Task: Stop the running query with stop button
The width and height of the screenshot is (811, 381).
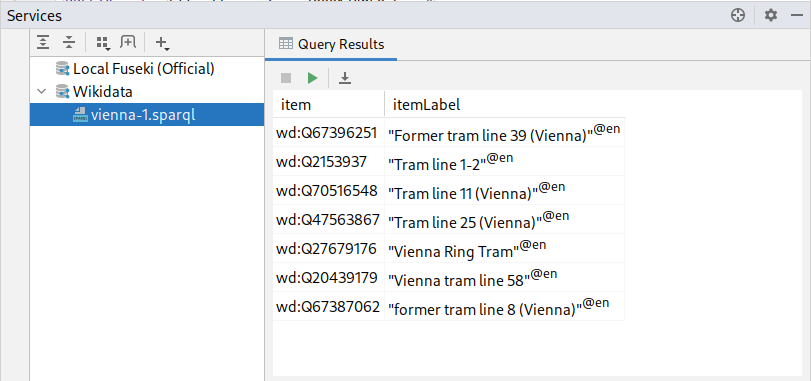Action: pyautogui.click(x=286, y=78)
